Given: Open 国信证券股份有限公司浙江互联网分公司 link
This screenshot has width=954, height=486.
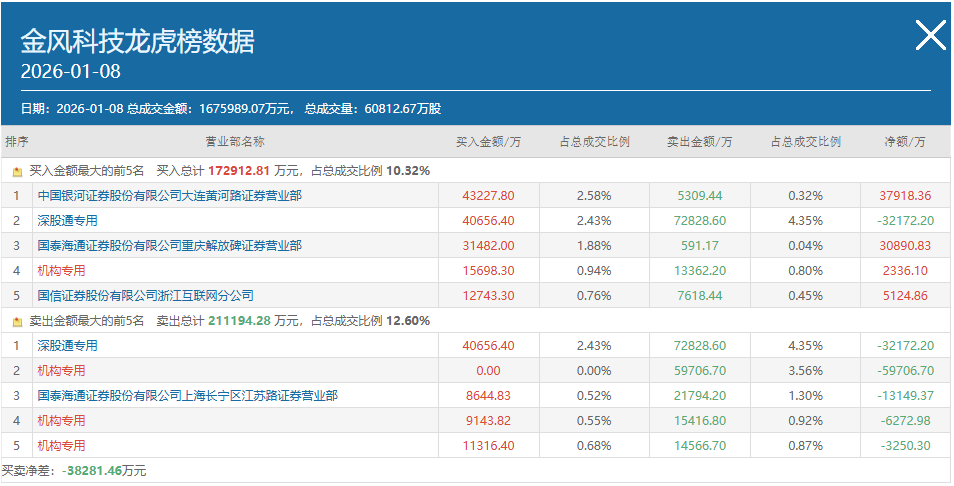Looking at the screenshot, I should point(145,296).
